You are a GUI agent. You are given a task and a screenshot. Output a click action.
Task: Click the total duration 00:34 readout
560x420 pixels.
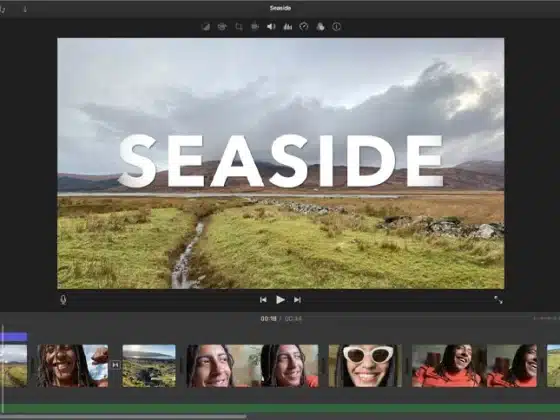(293, 319)
